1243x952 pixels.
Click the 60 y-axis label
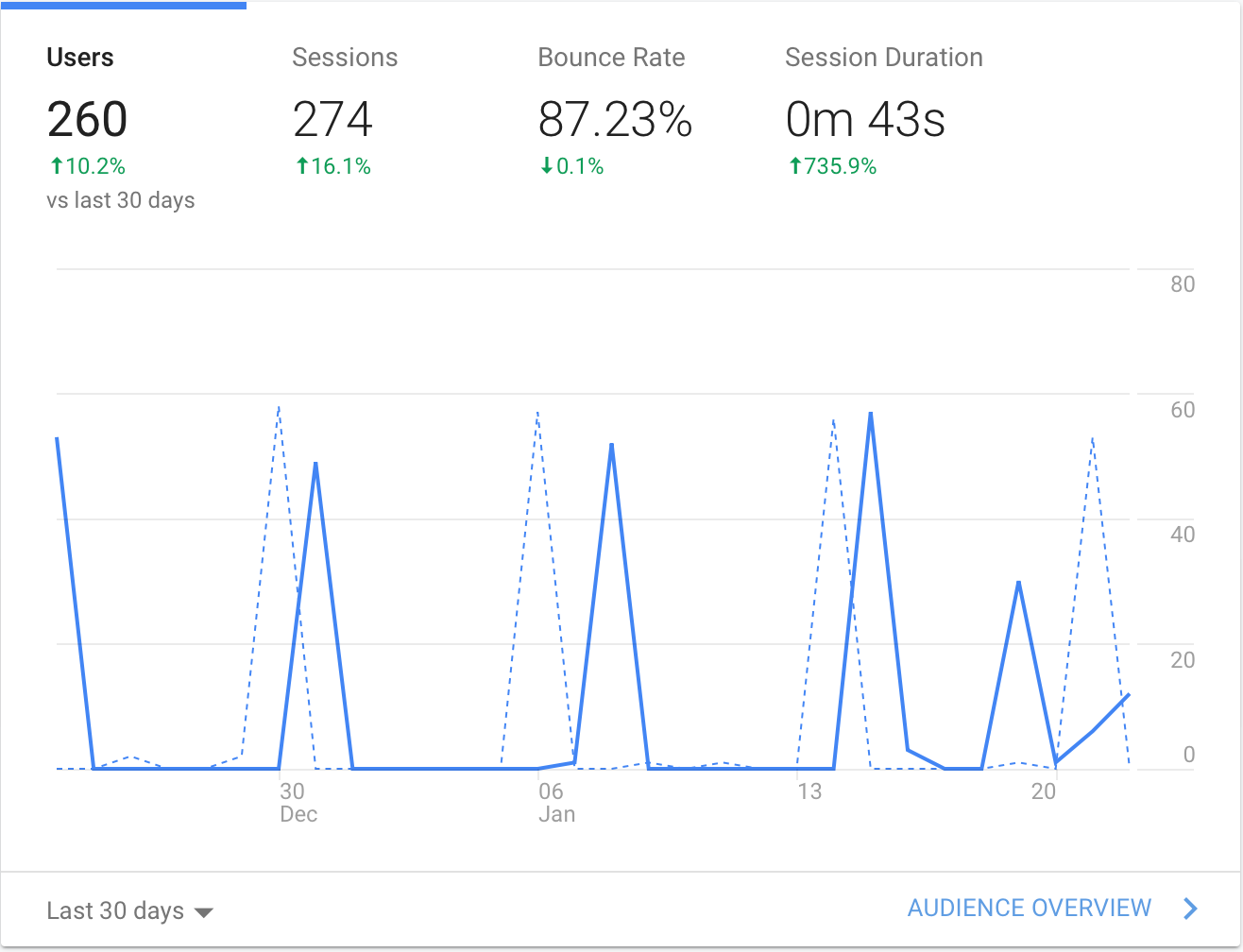1183,410
